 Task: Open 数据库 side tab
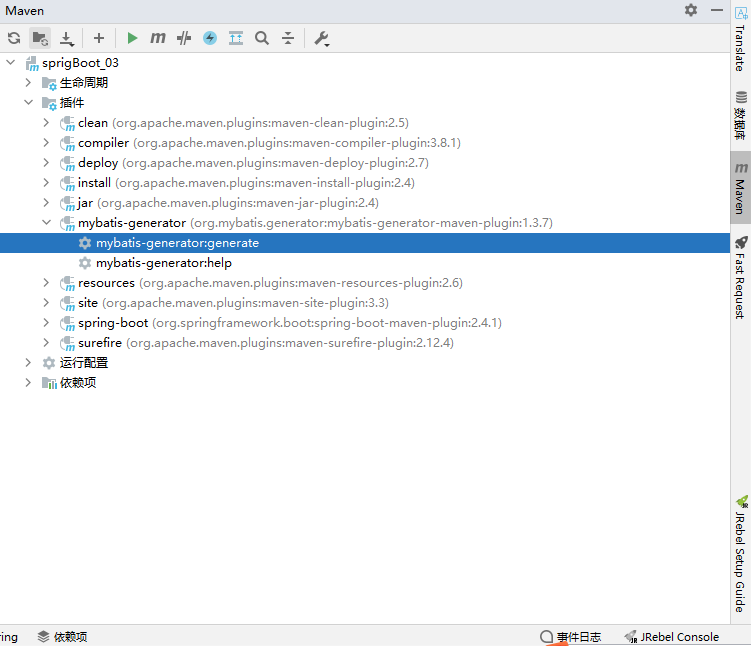coord(740,115)
